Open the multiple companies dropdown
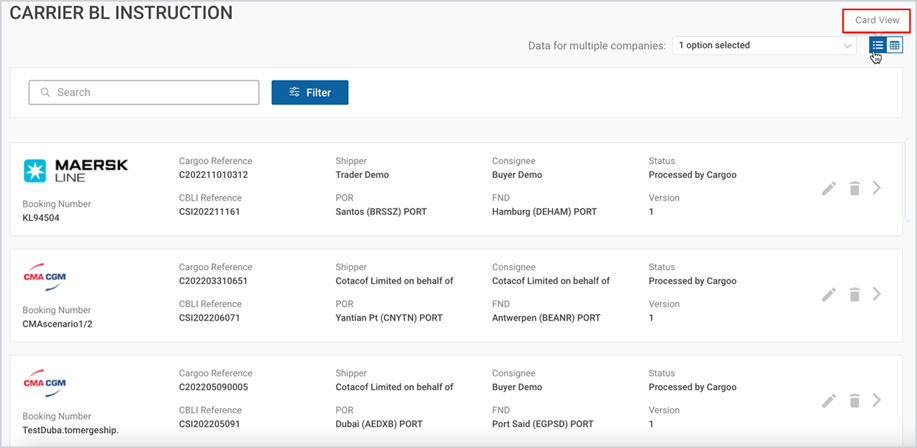This screenshot has width=917, height=448. pos(764,45)
